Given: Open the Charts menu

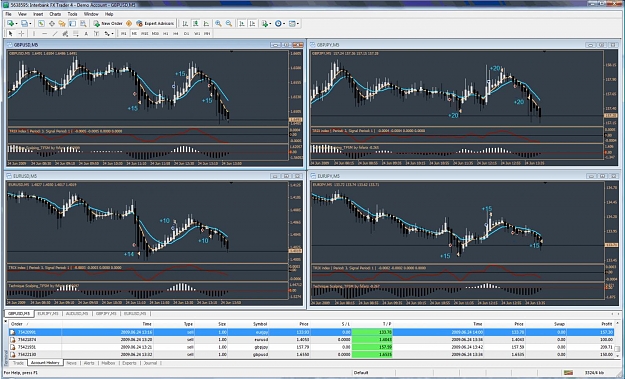Looking at the screenshot, I should point(55,14).
